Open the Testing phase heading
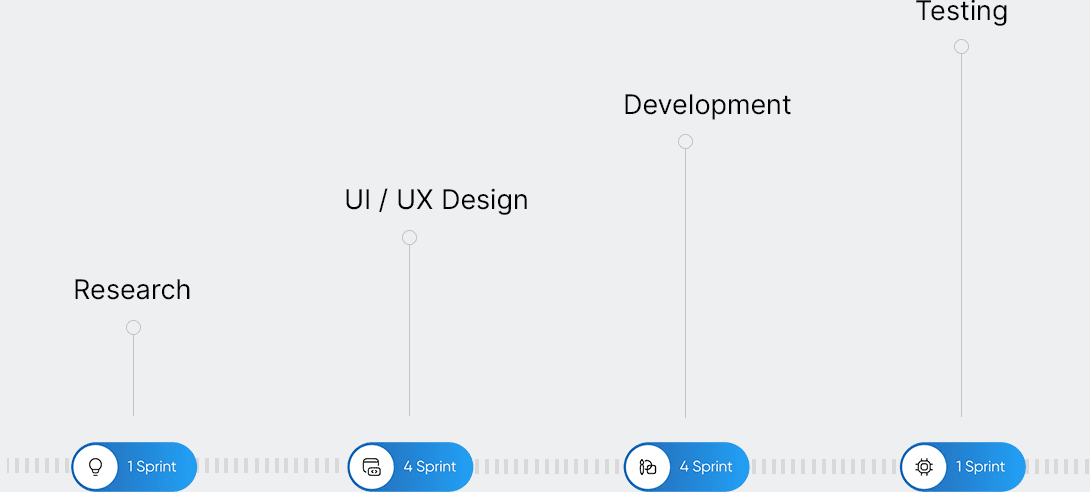 click(961, 12)
